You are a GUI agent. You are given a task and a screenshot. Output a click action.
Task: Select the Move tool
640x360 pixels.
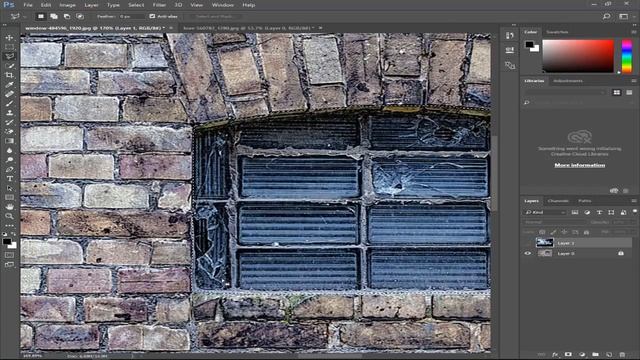tap(9, 38)
